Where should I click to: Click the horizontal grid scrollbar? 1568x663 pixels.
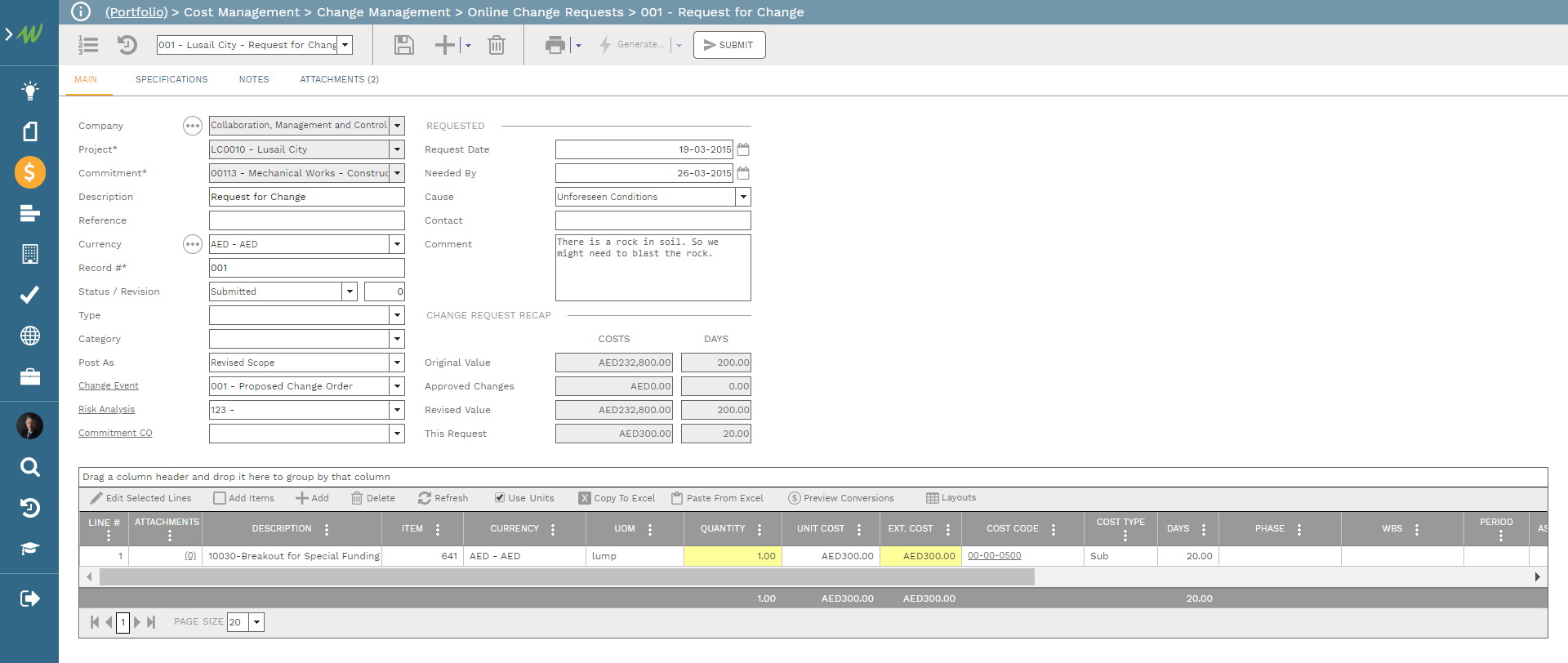click(567, 577)
